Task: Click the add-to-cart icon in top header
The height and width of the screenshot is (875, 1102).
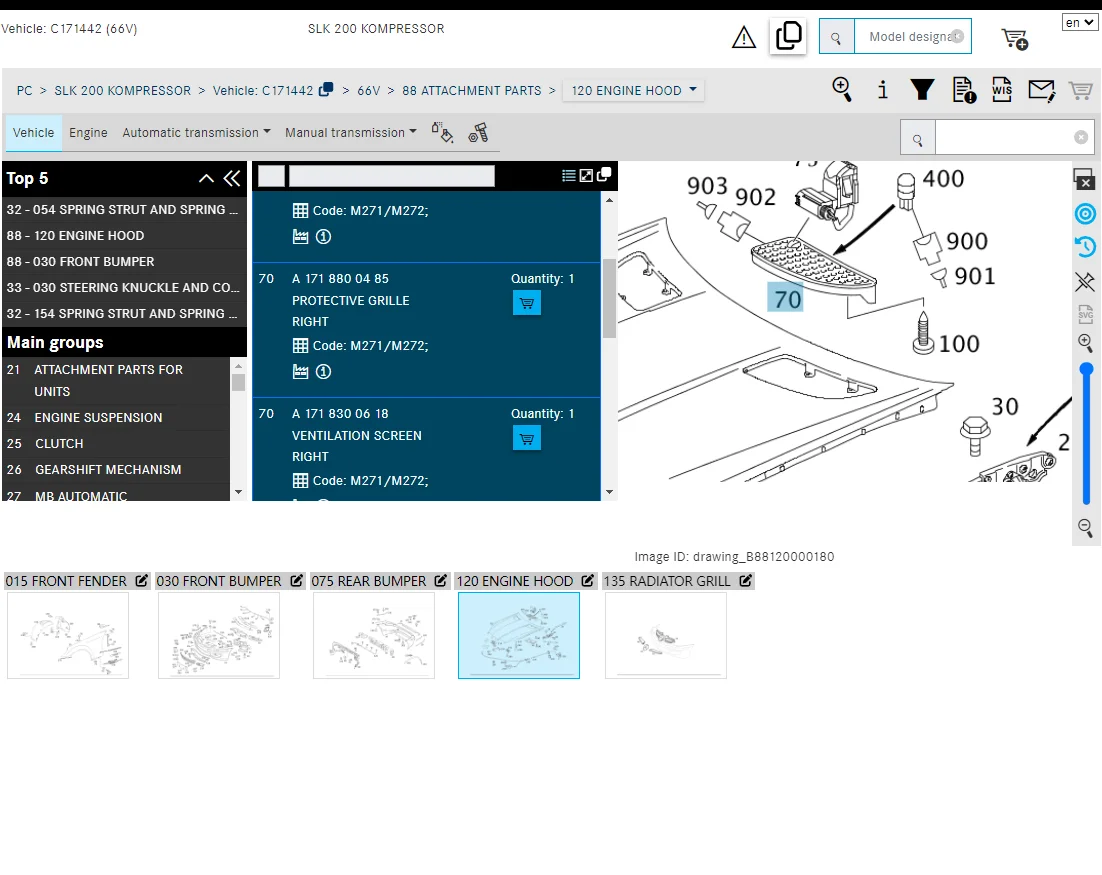Action: 1015,39
